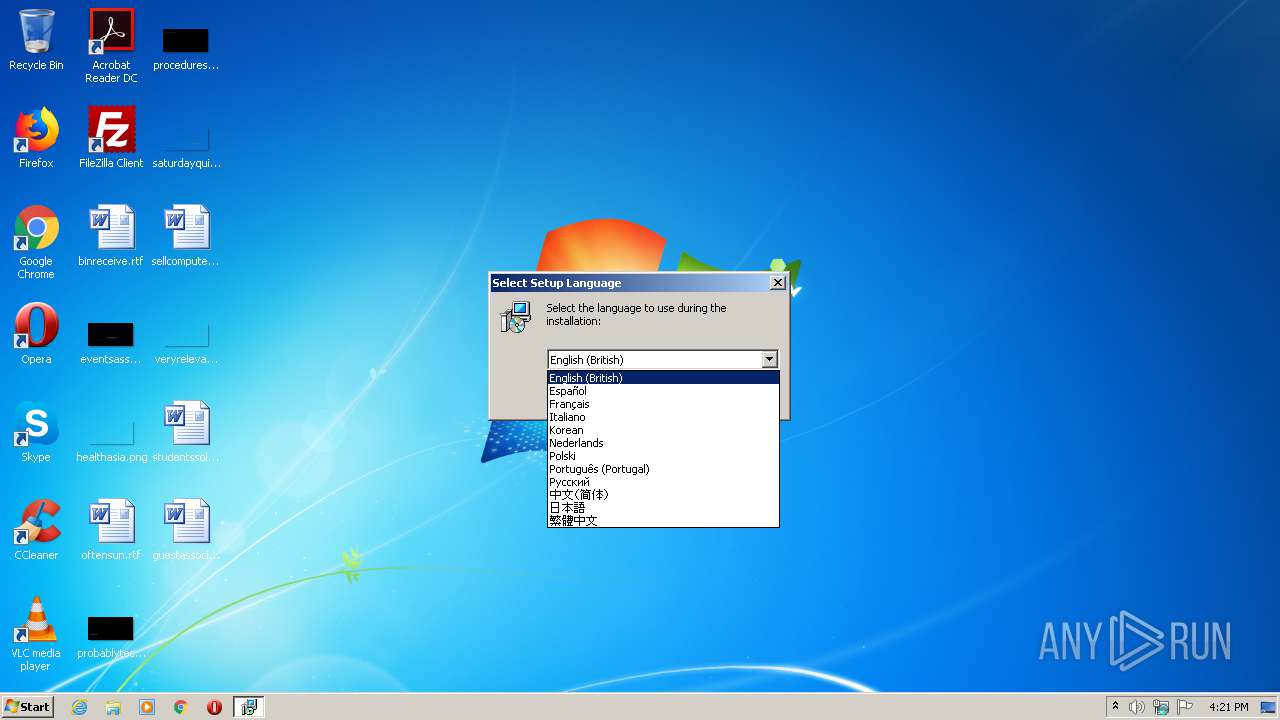The width and height of the screenshot is (1280, 720).
Task: Open media player taskbar icon
Action: click(x=147, y=707)
